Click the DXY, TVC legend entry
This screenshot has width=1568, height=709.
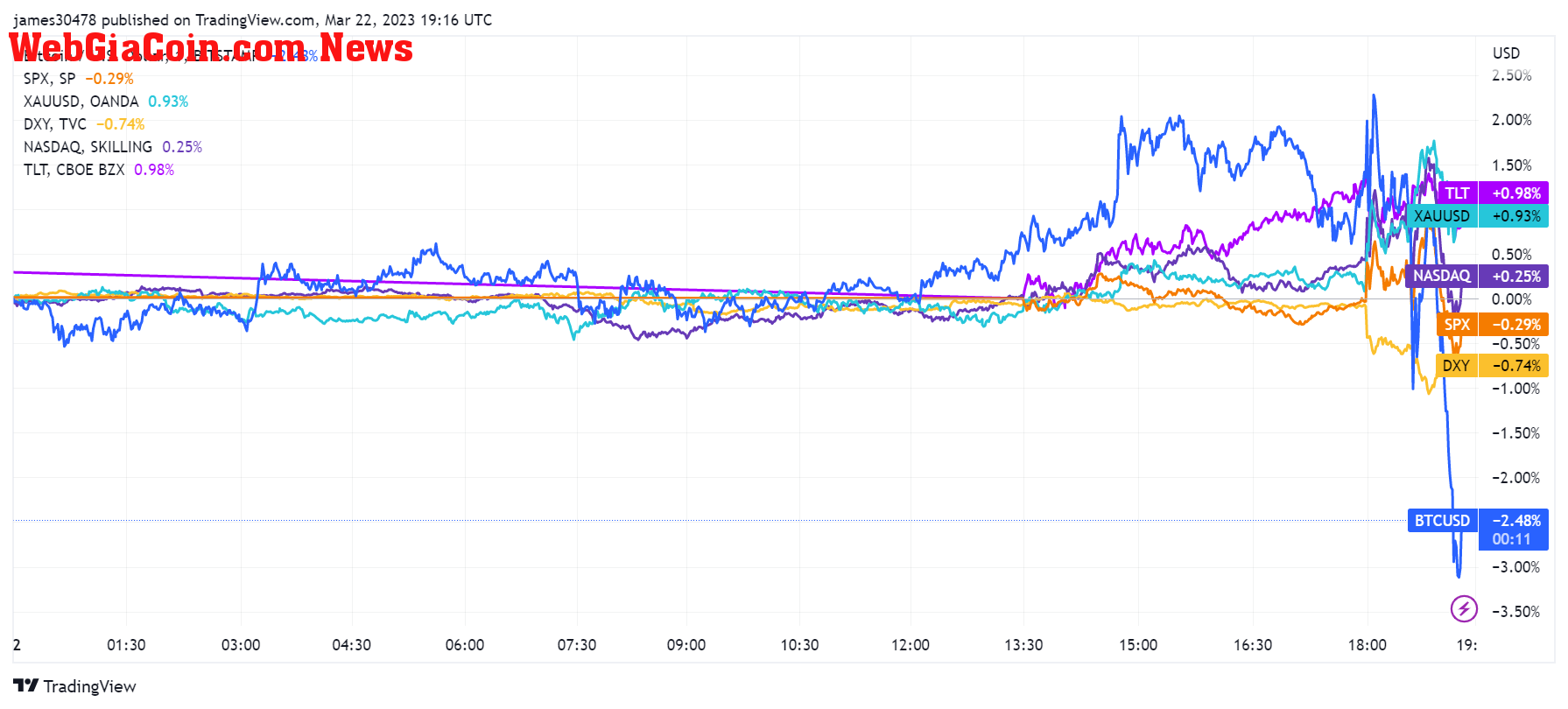coord(84,124)
